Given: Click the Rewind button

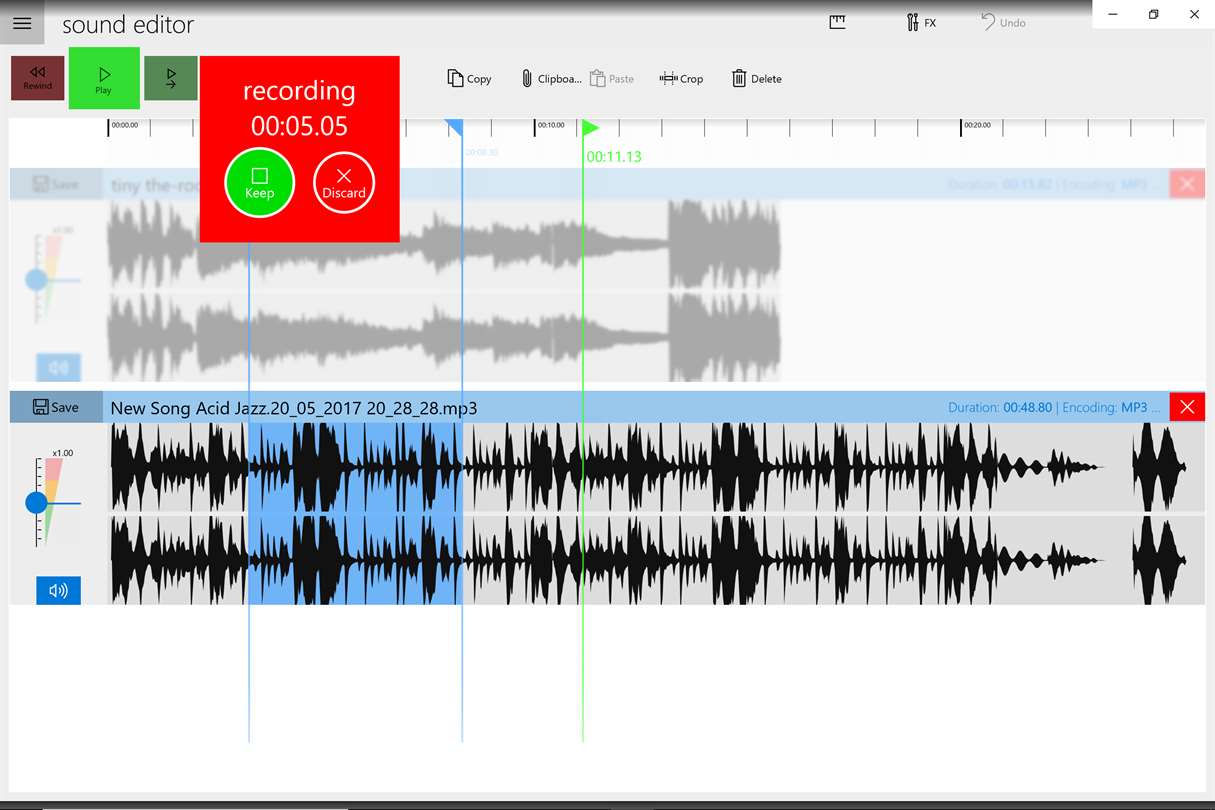Looking at the screenshot, I should point(38,78).
